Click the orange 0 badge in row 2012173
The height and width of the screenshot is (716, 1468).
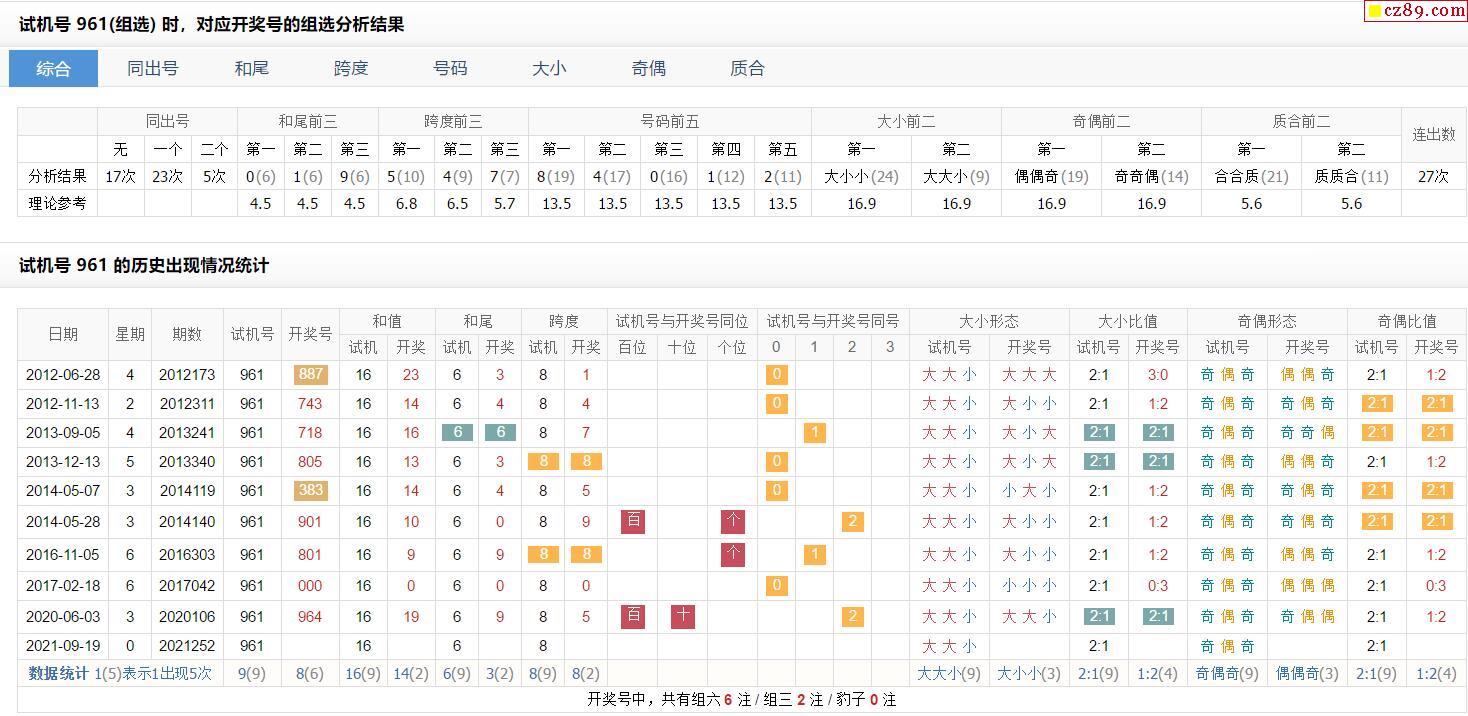coord(776,375)
